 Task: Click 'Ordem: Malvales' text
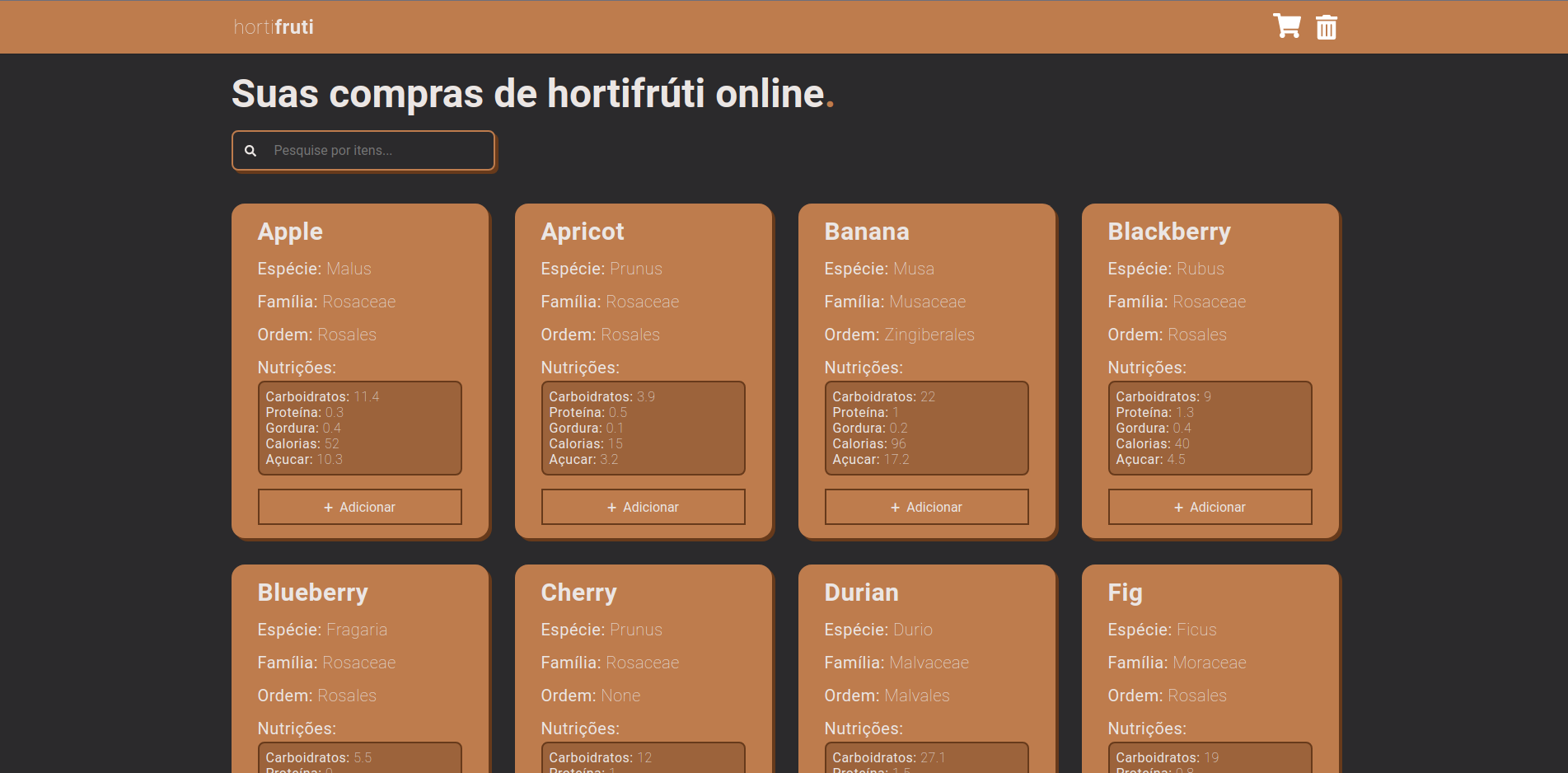click(887, 696)
